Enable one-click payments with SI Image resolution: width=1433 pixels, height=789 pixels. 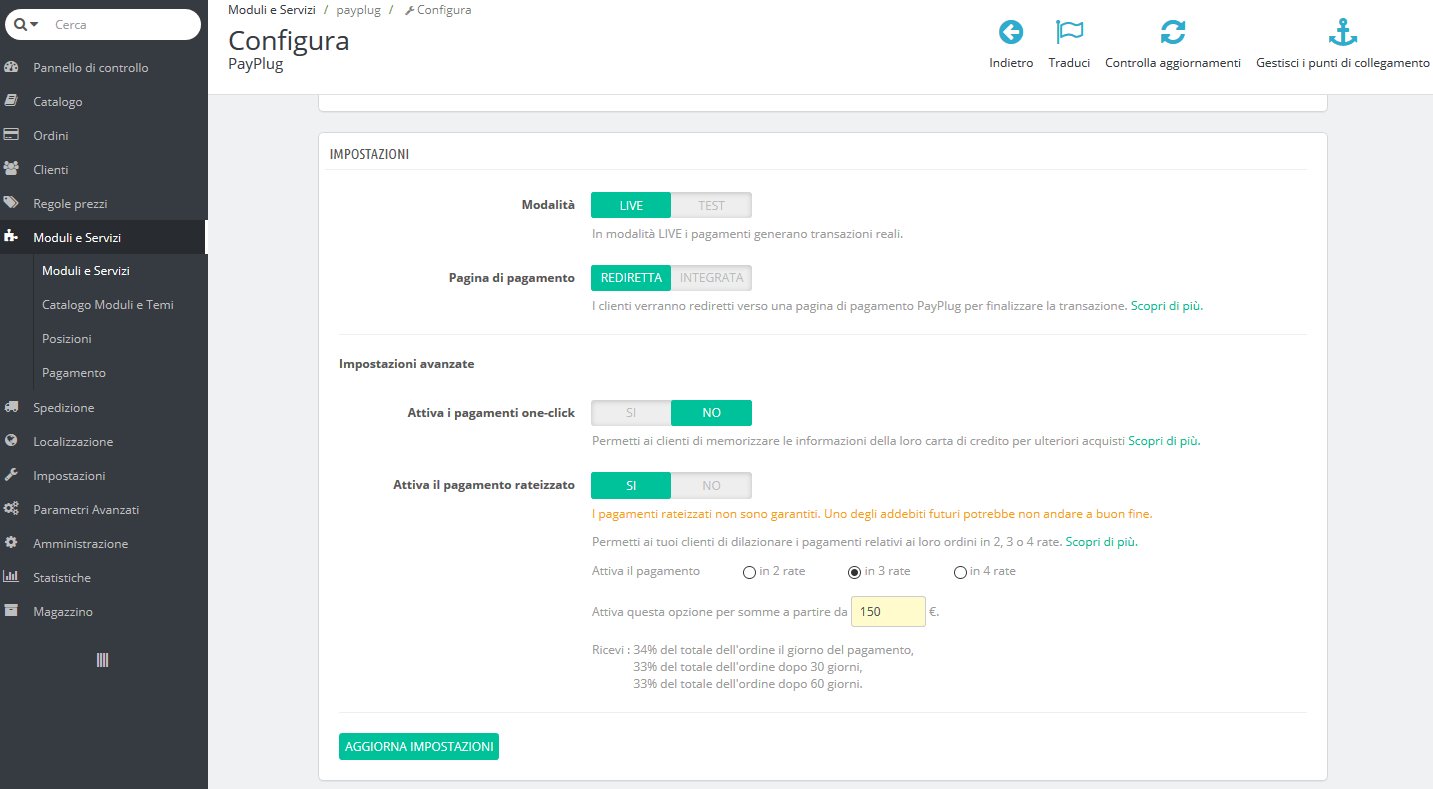pos(631,412)
